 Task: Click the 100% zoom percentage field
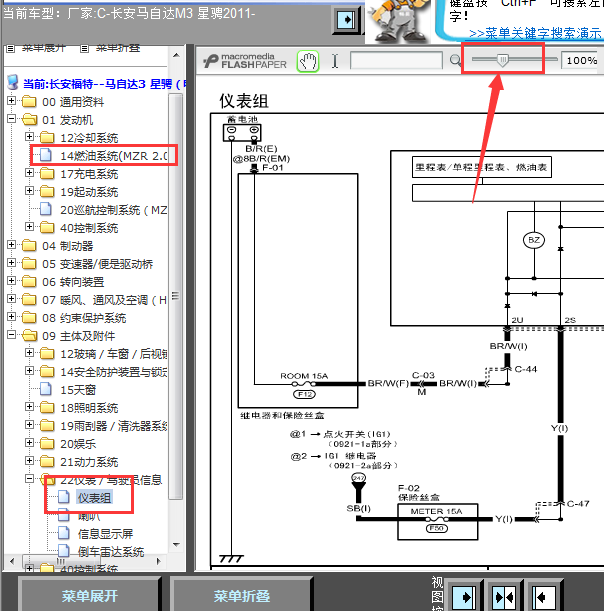coord(579,60)
